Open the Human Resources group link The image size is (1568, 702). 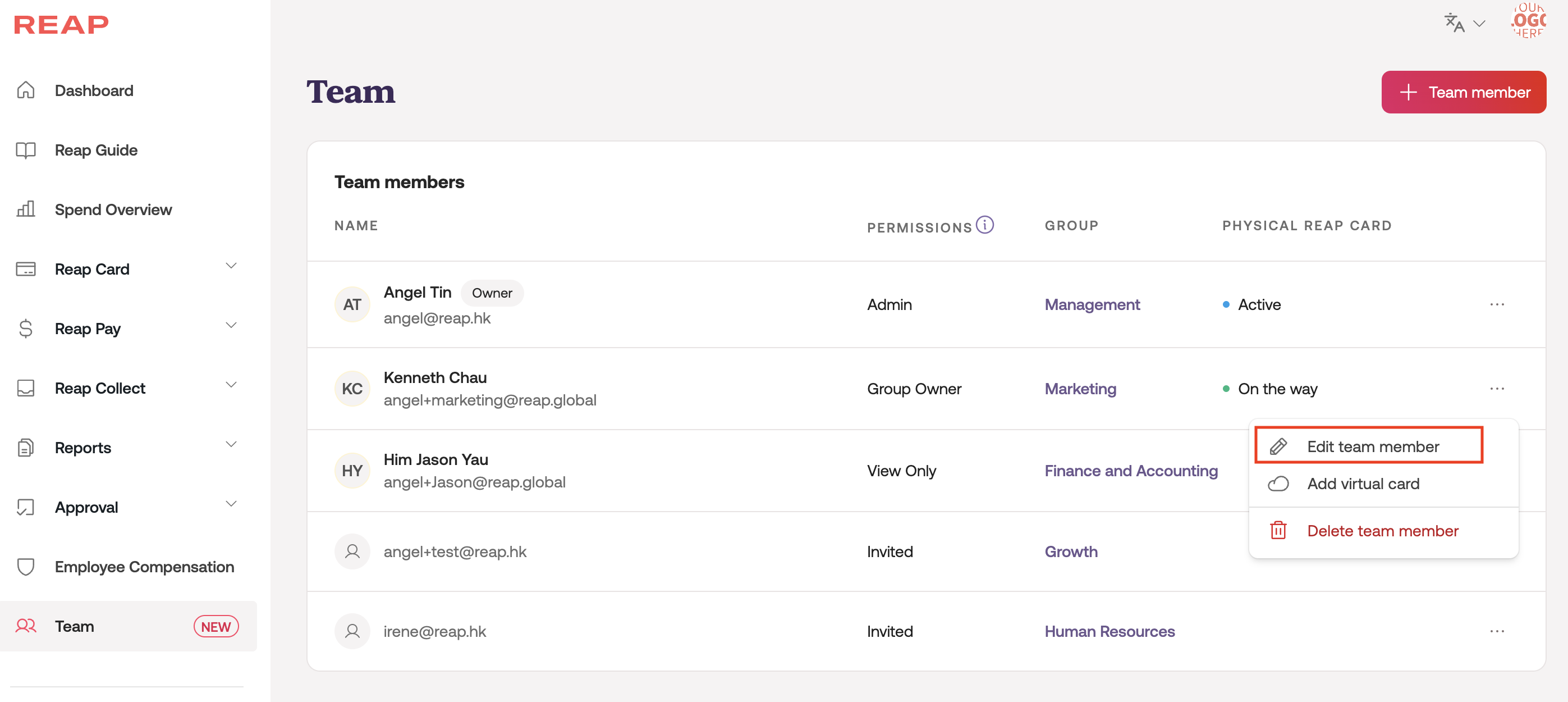coord(1109,631)
